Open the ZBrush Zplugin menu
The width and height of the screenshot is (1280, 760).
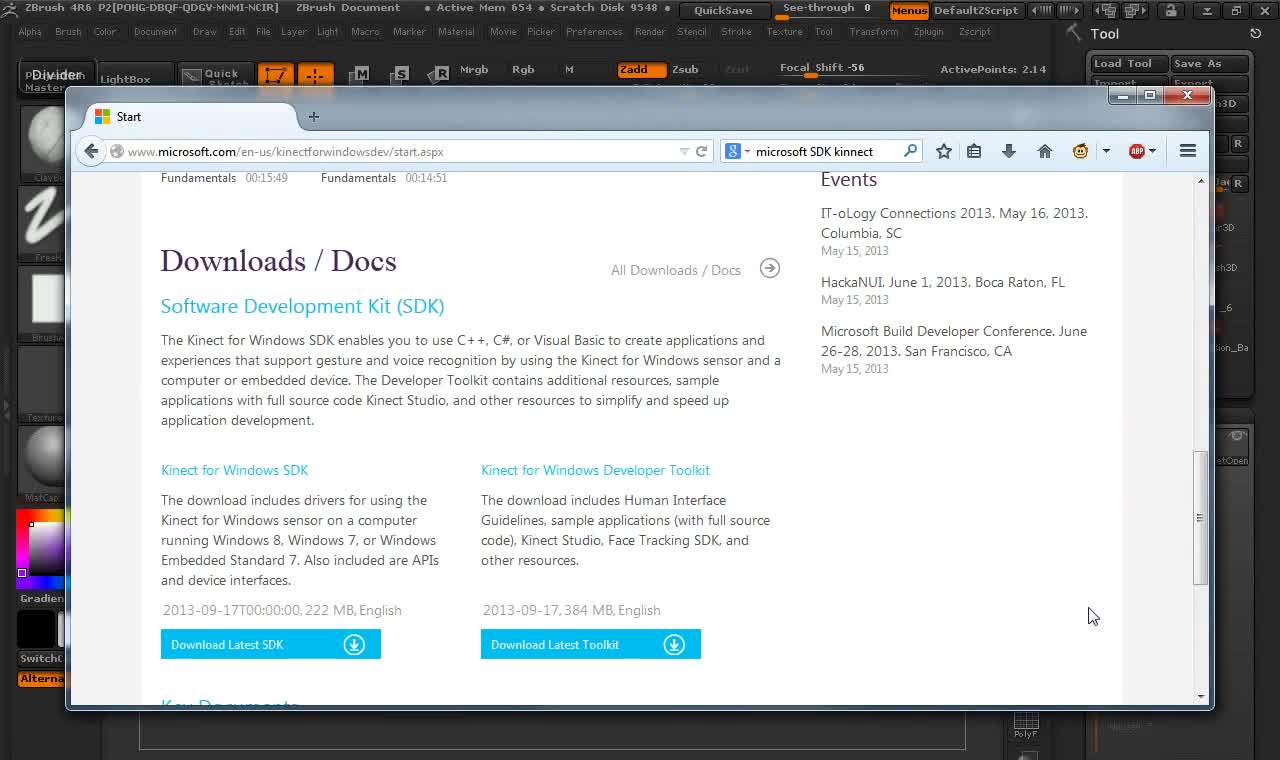click(x=928, y=32)
